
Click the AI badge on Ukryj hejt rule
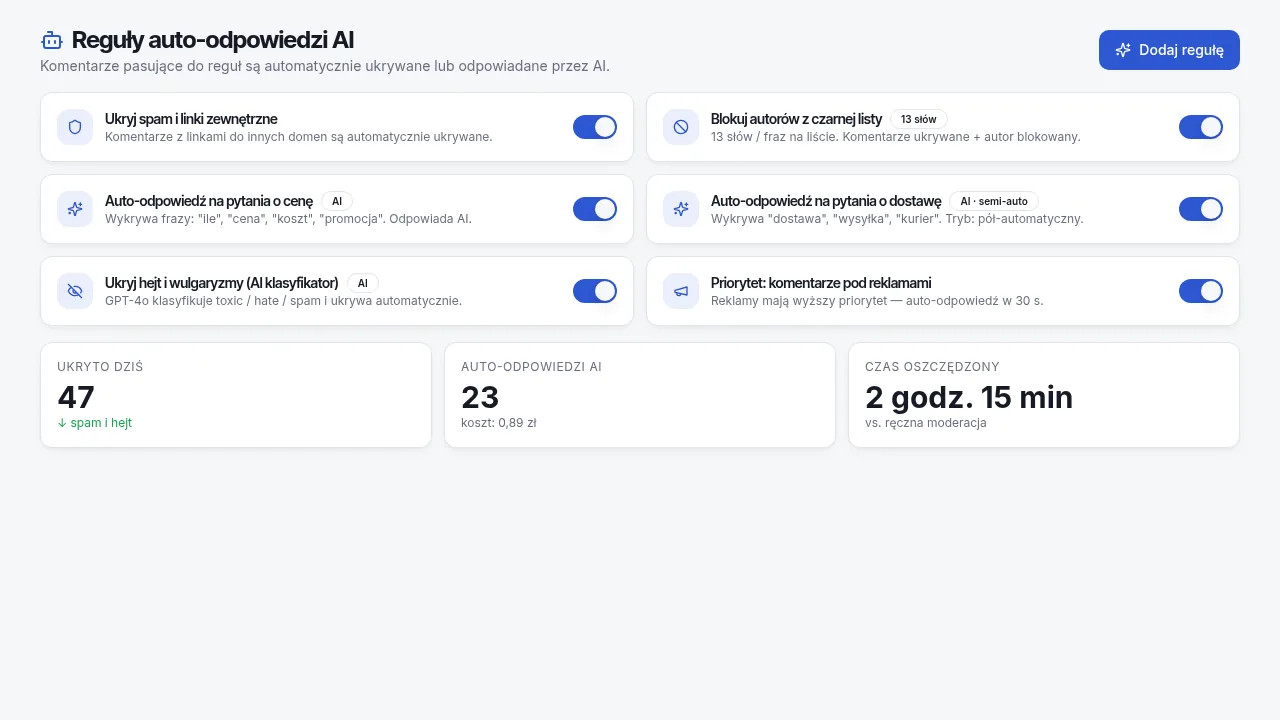[x=363, y=283]
